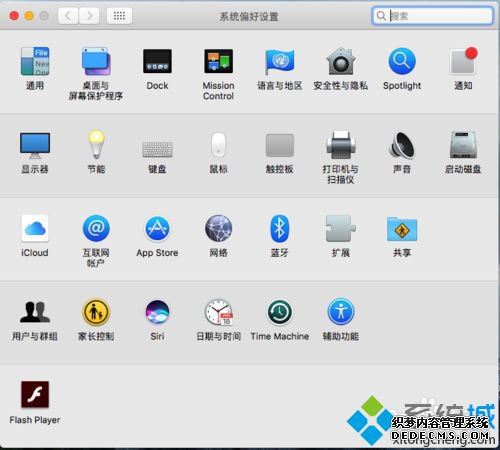Open Siri preferences

tap(157, 312)
